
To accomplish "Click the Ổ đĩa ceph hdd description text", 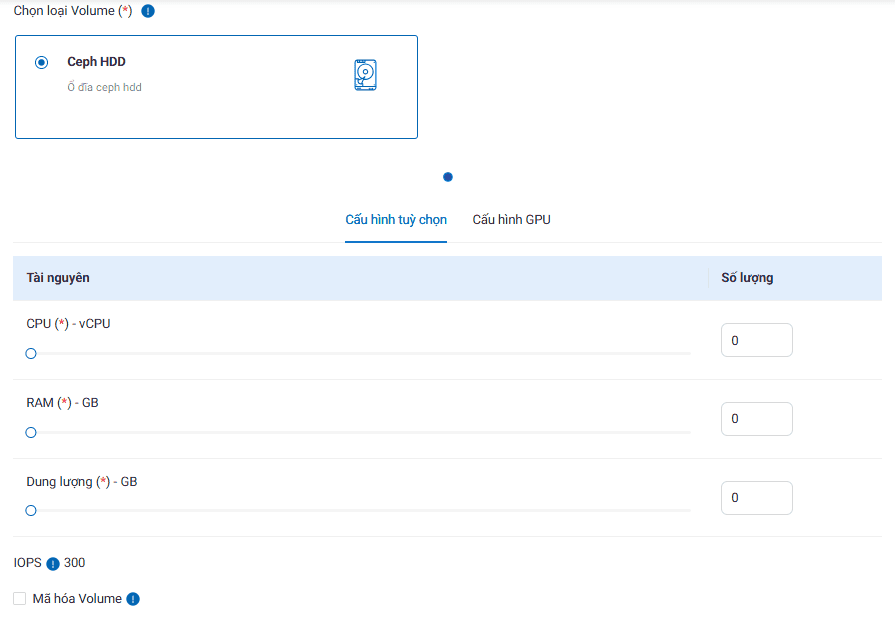I will [104, 88].
